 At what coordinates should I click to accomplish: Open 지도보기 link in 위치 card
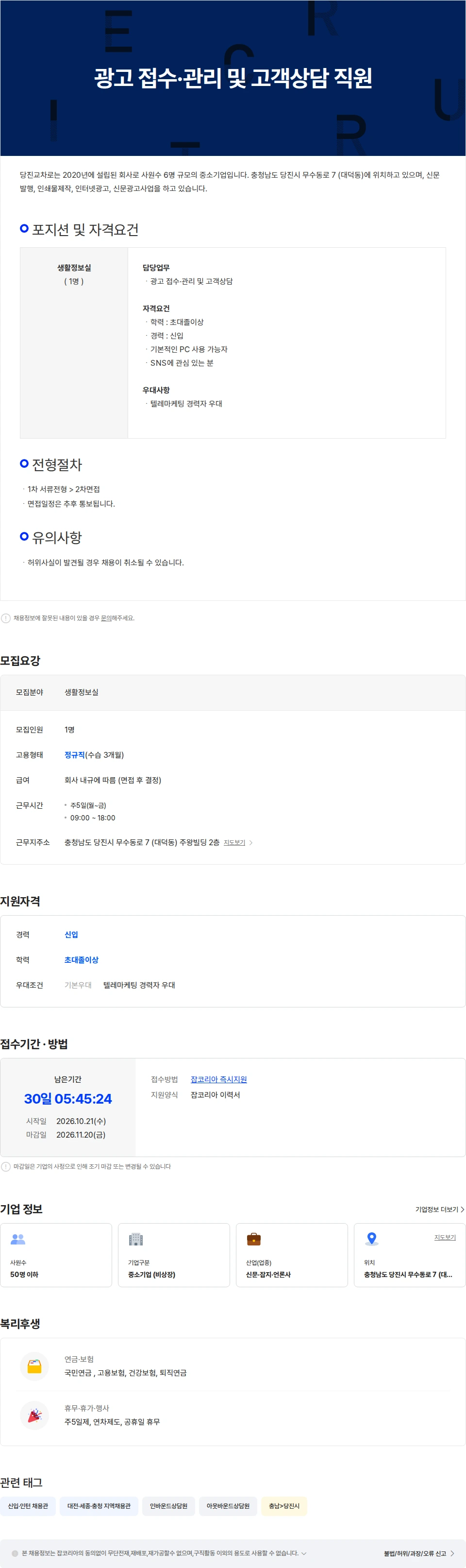(x=445, y=1238)
